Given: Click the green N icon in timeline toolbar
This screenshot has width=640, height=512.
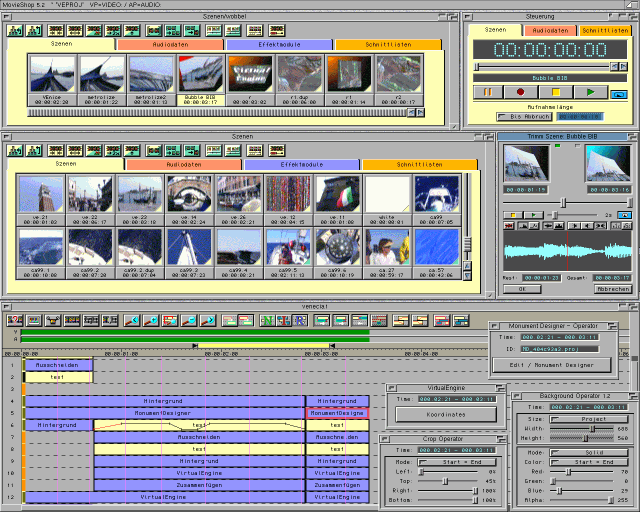Looking at the screenshot, I should (x=267, y=321).
